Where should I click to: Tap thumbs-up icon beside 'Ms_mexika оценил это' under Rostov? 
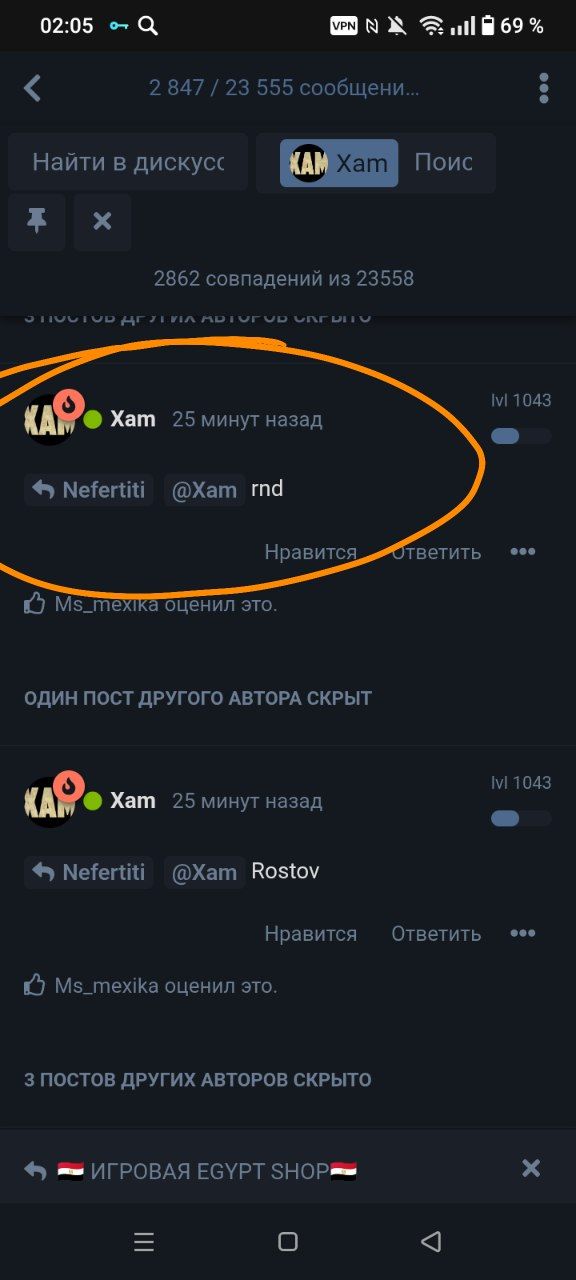point(35,986)
